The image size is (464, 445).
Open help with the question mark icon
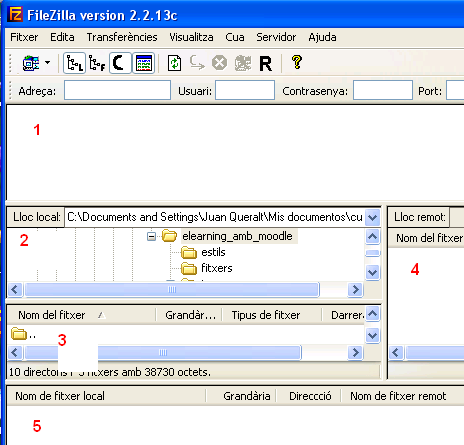tap(297, 62)
